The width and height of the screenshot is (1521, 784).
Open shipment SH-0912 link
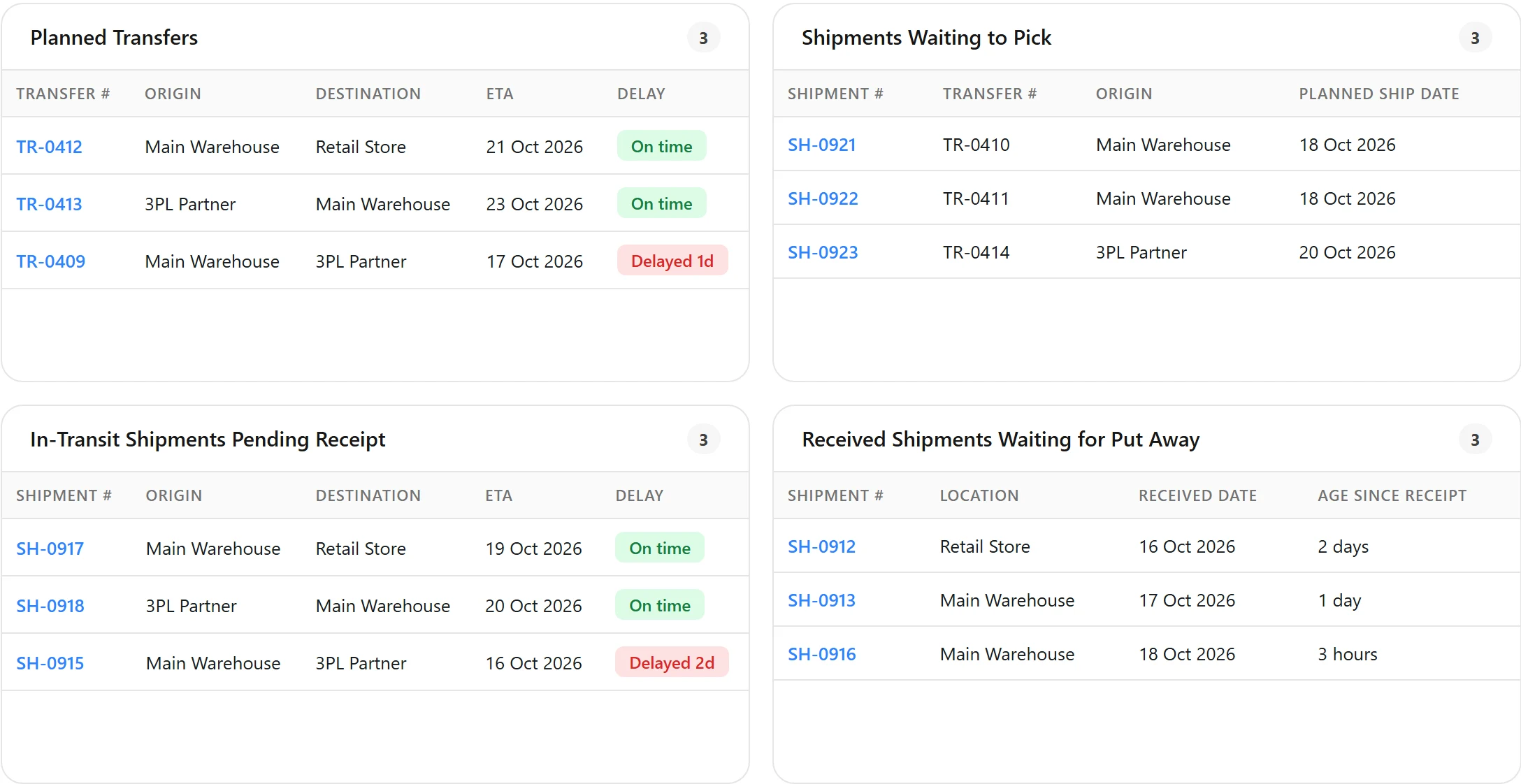point(821,546)
